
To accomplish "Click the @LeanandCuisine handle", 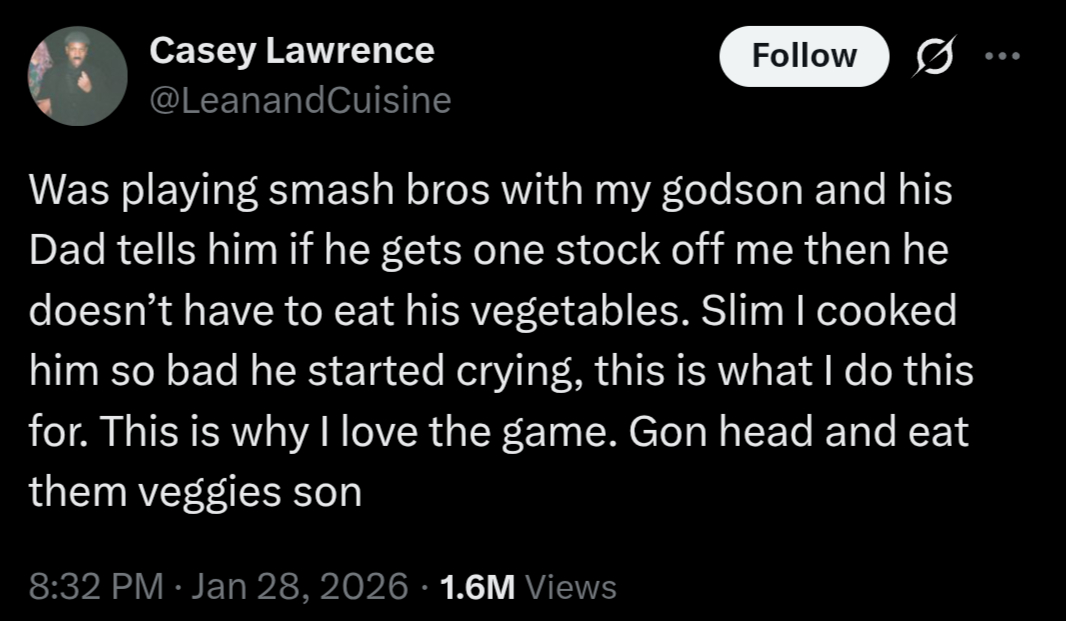I will pyautogui.click(x=300, y=100).
